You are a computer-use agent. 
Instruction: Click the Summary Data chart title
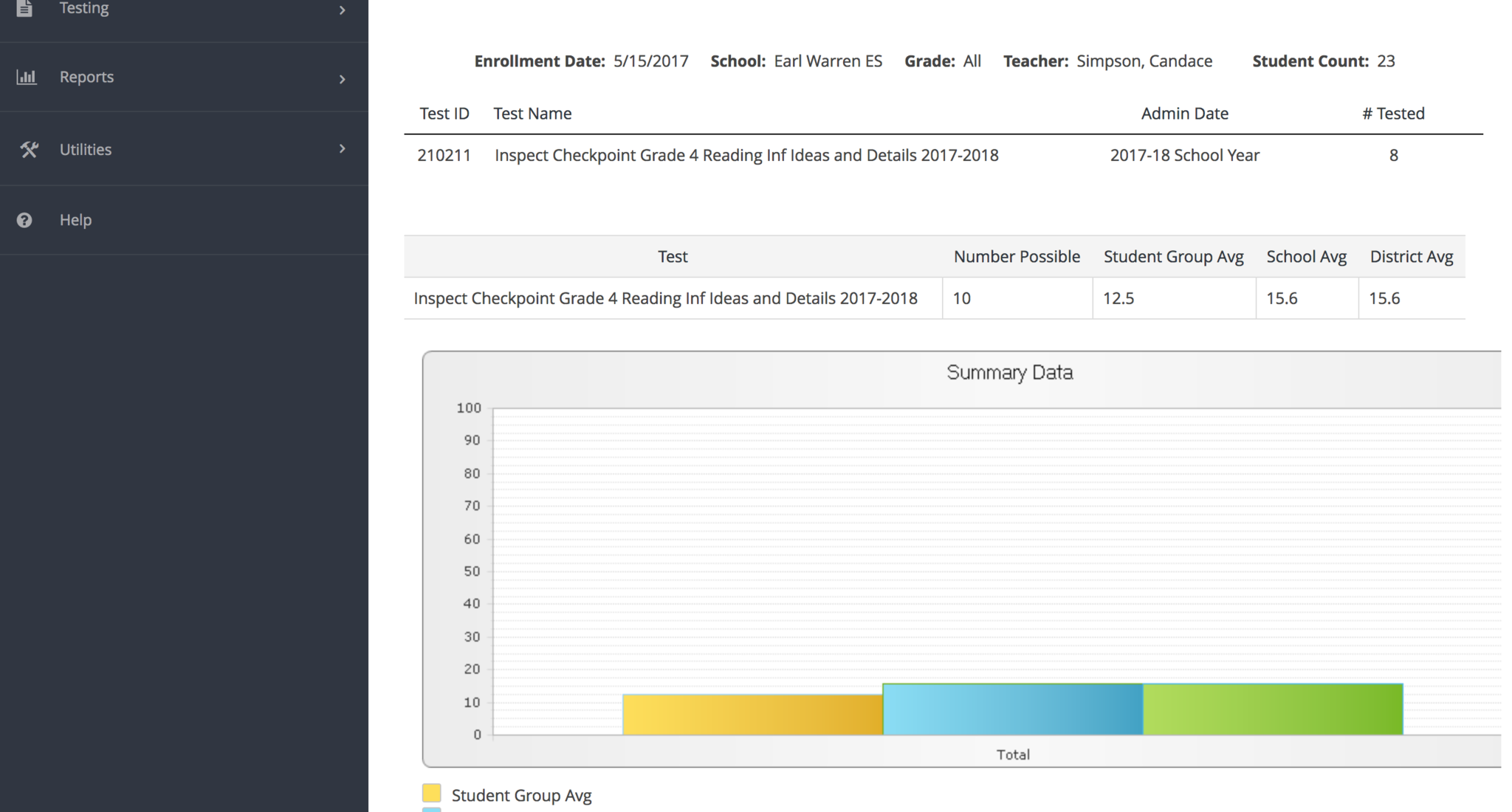pyautogui.click(x=1009, y=372)
